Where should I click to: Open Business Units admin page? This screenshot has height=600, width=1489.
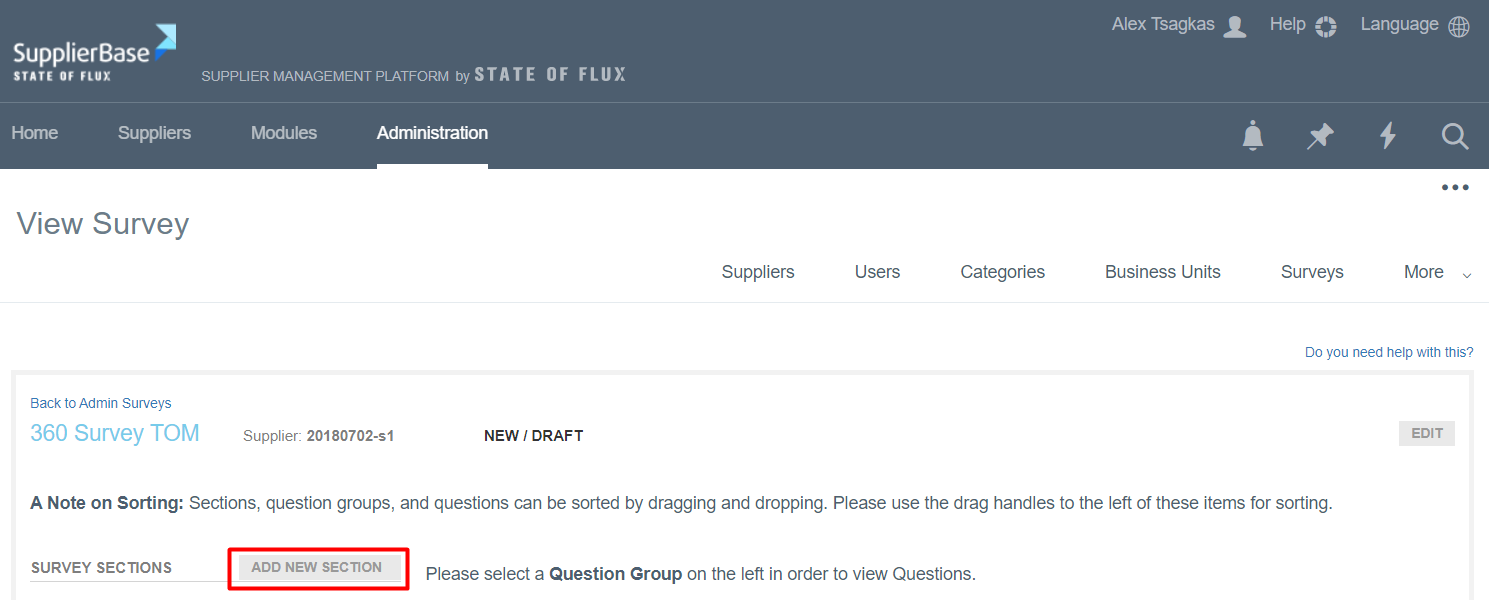tap(1162, 272)
